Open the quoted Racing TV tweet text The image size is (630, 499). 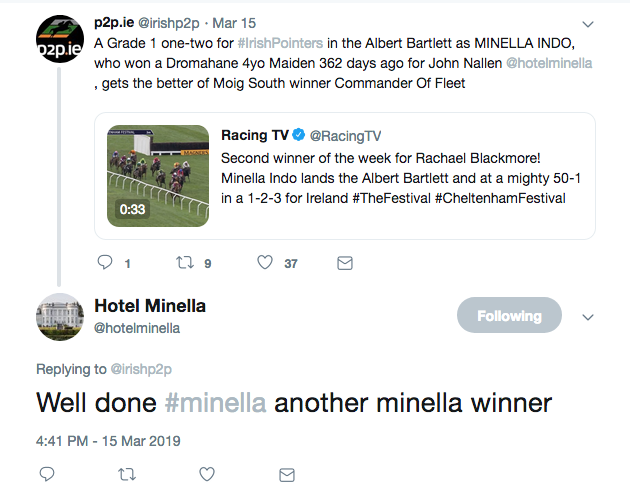(x=401, y=178)
